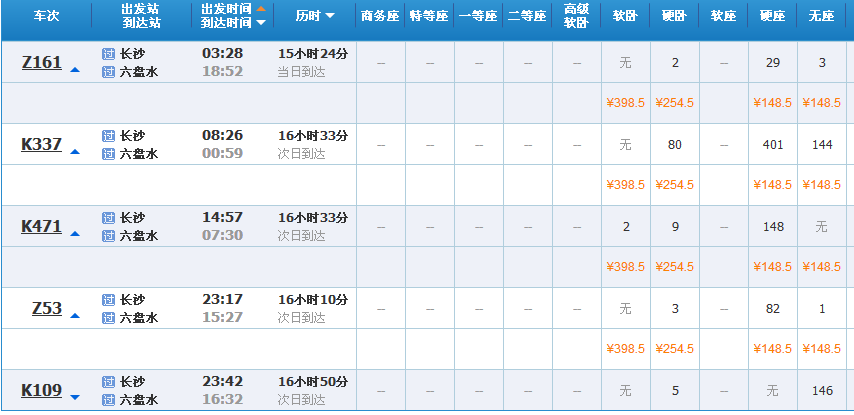Select 硬卧 count 9 for K471
Image resolution: width=854 pixels, height=415 pixels.
coord(675,227)
